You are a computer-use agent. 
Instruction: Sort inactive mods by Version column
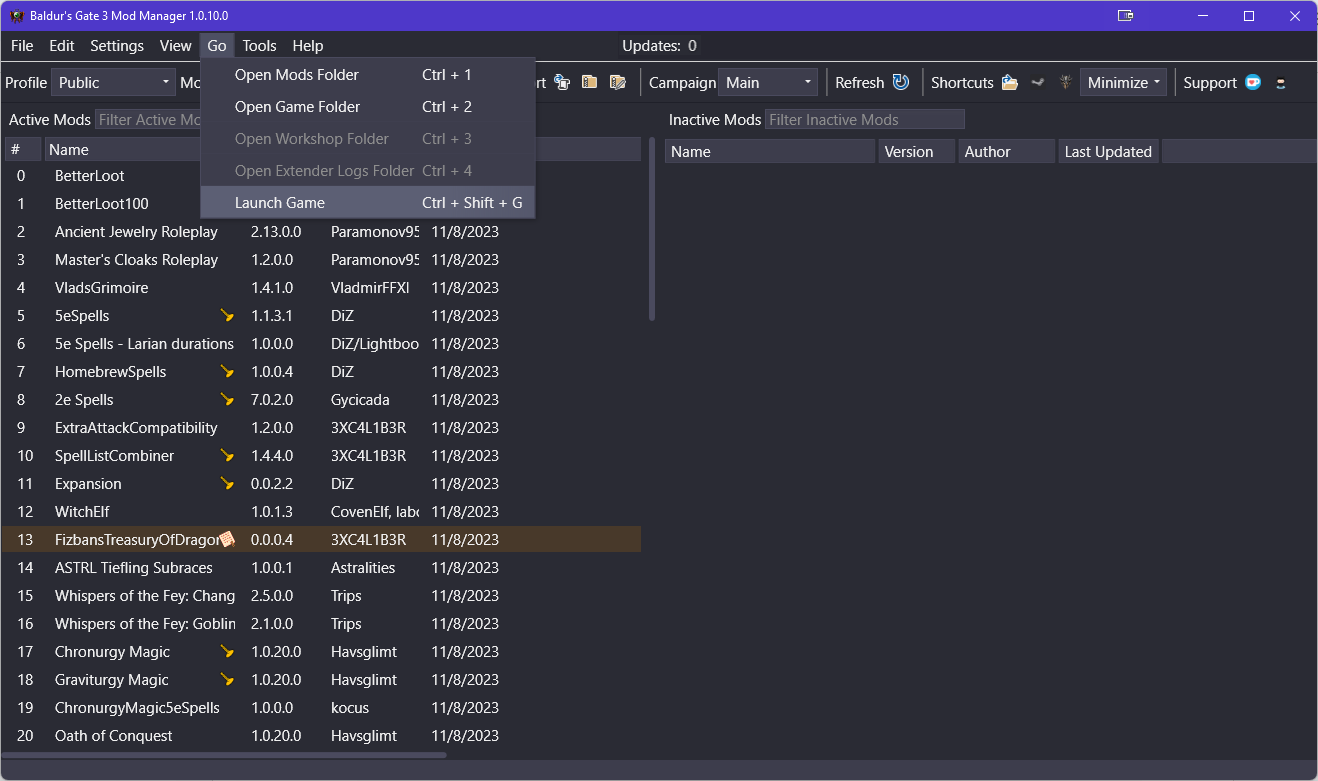coord(917,152)
